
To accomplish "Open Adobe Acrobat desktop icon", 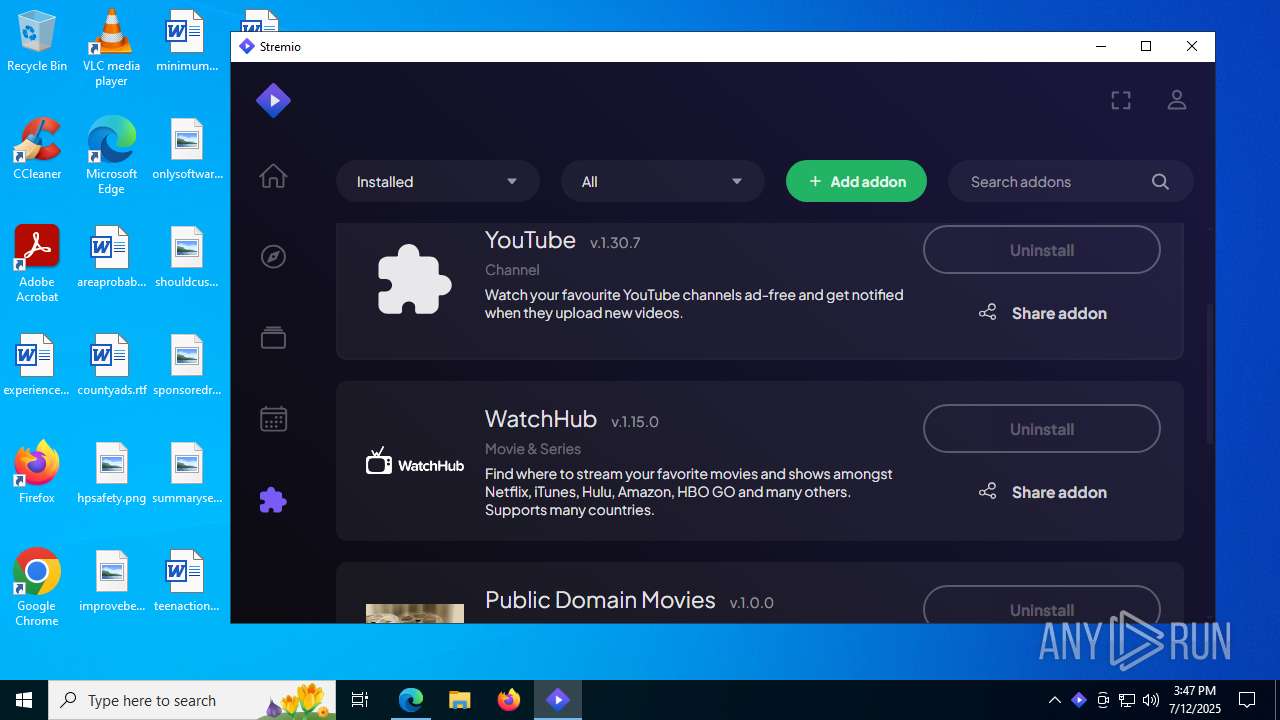I will (x=37, y=263).
